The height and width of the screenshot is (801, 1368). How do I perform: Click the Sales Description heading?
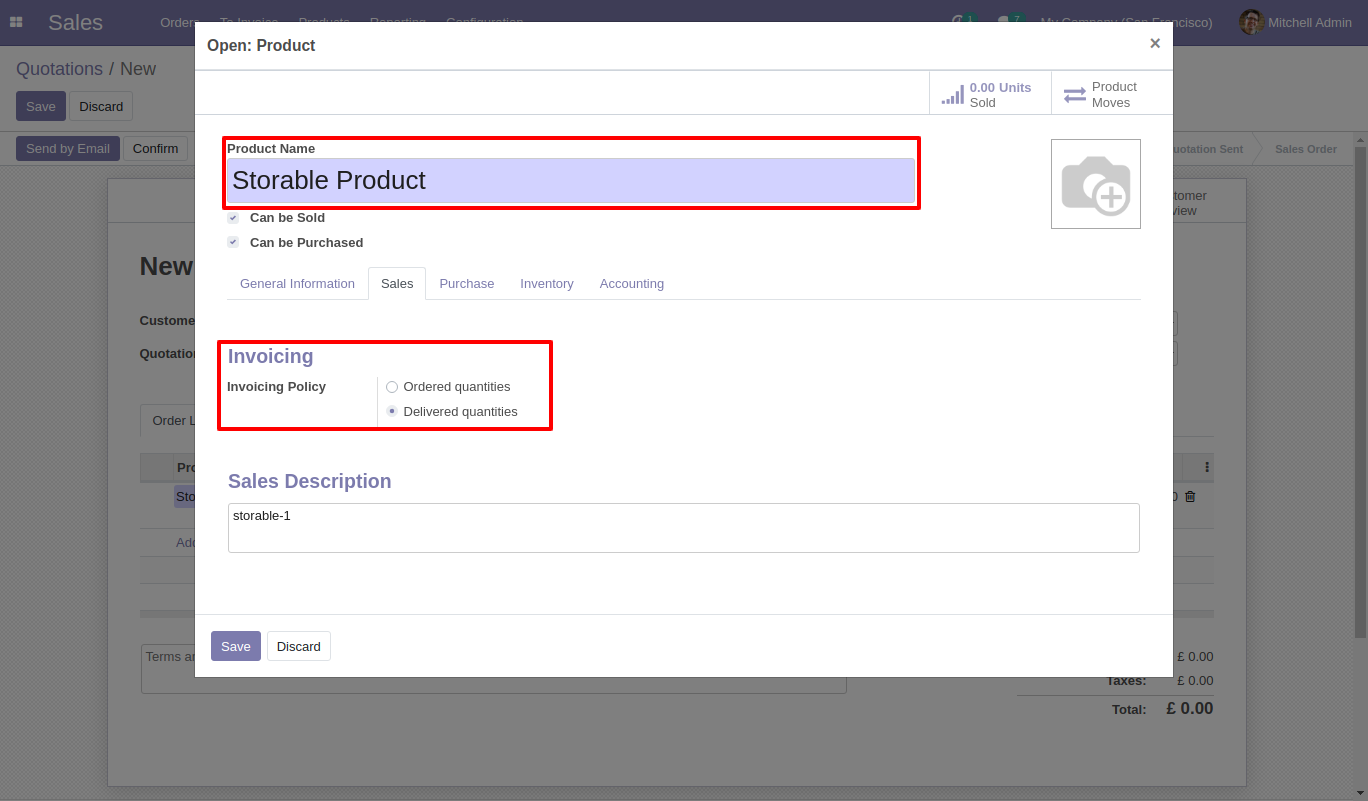pos(310,481)
